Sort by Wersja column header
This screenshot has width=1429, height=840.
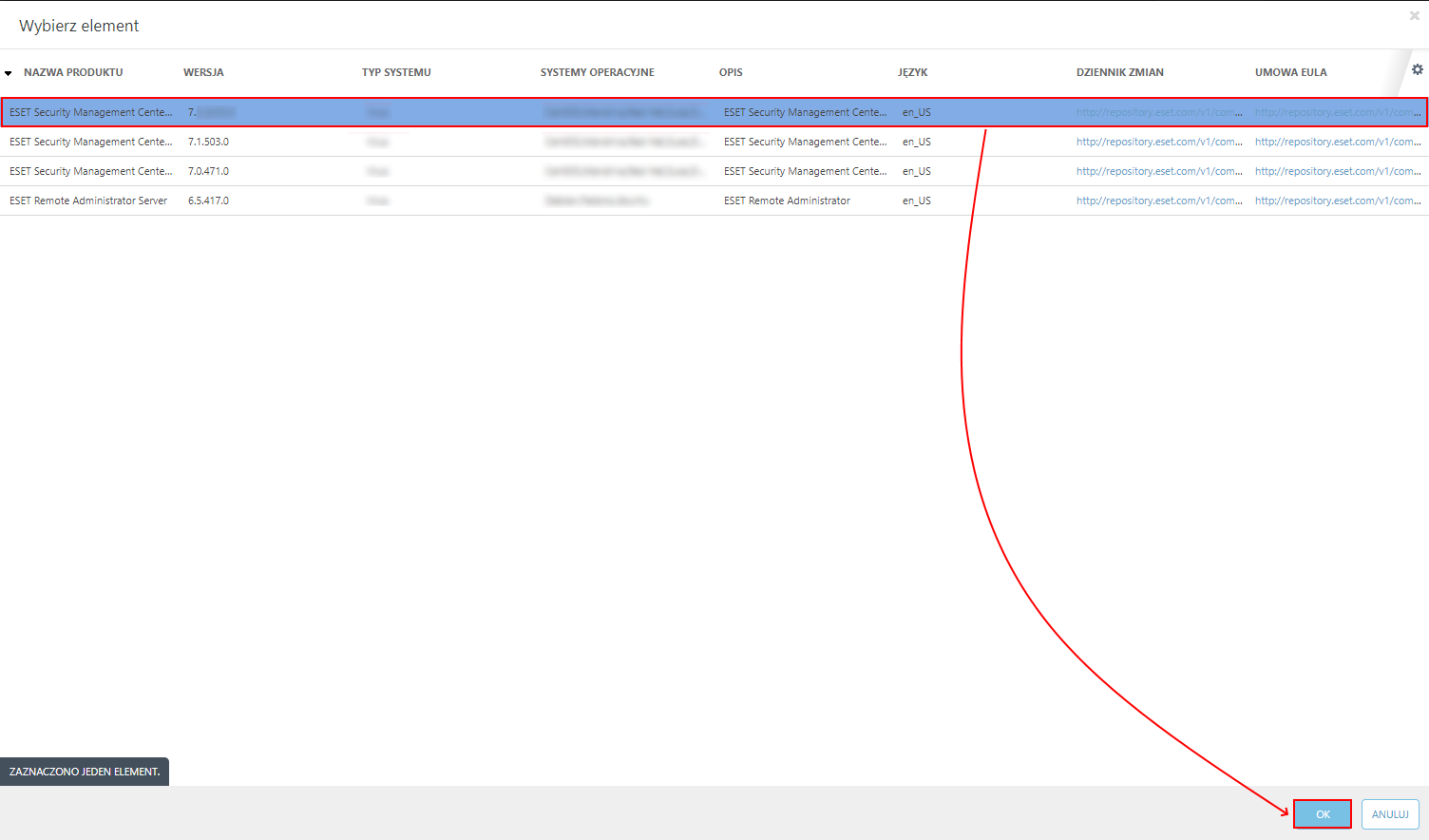tap(203, 72)
